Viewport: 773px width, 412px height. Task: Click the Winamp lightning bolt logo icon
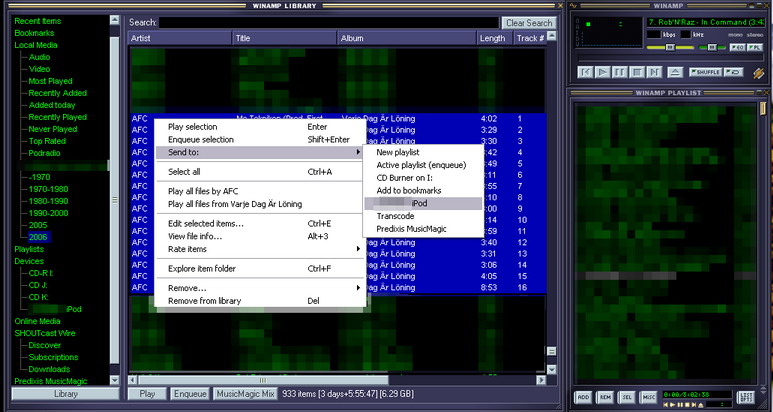point(758,72)
